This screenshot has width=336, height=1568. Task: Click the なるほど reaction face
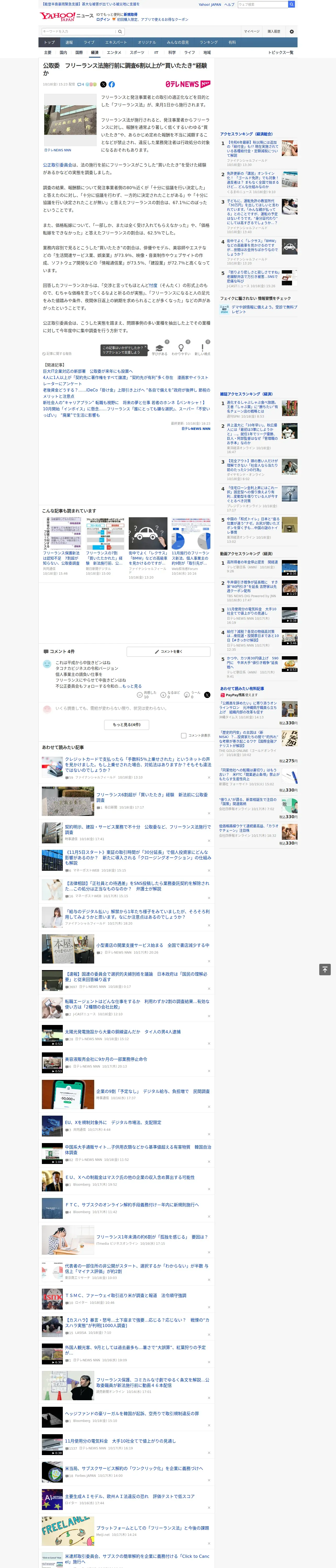click(164, 695)
